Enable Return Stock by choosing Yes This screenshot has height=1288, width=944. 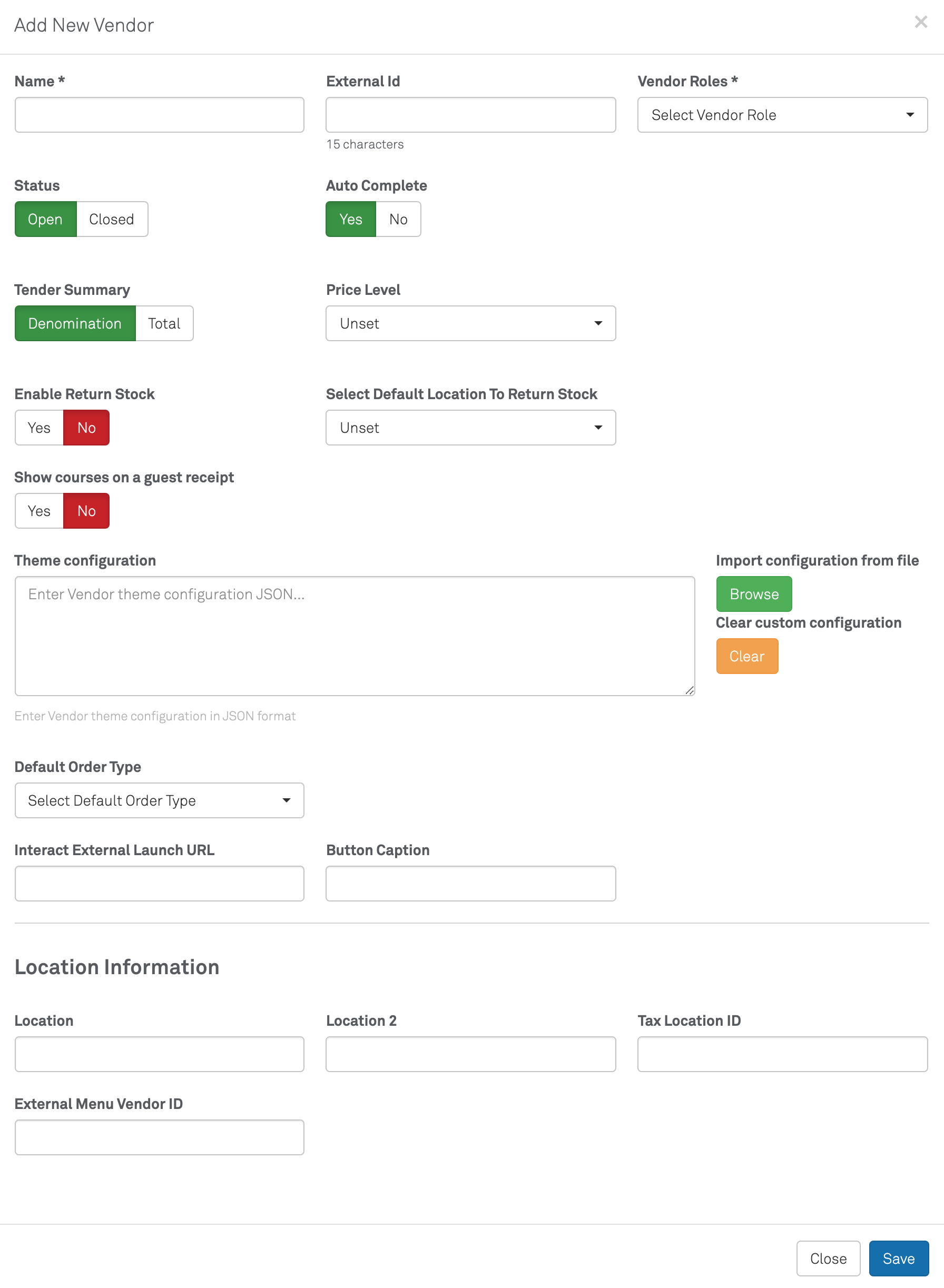click(x=39, y=428)
